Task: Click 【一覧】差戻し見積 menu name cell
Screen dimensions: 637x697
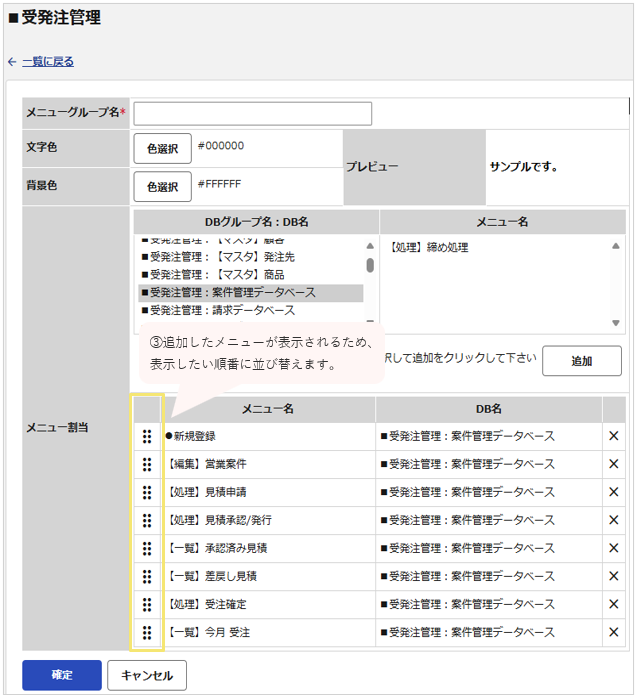Action: coord(268,577)
